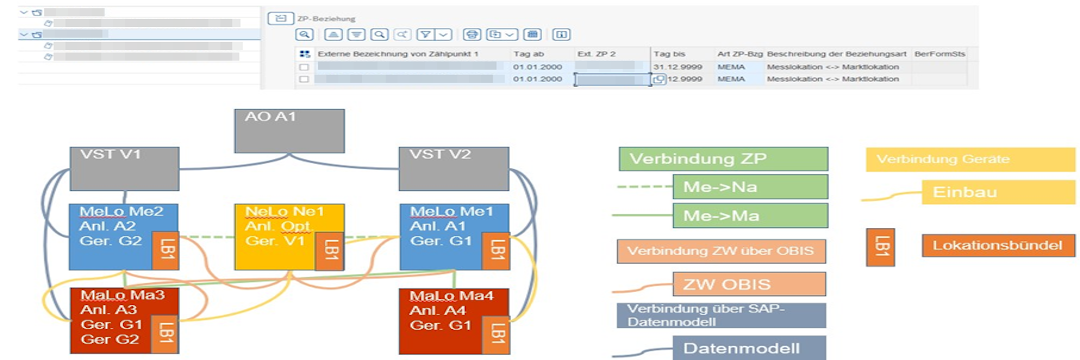Show table info with the i icon
The width and height of the screenshot is (1080, 360).
pos(561,34)
